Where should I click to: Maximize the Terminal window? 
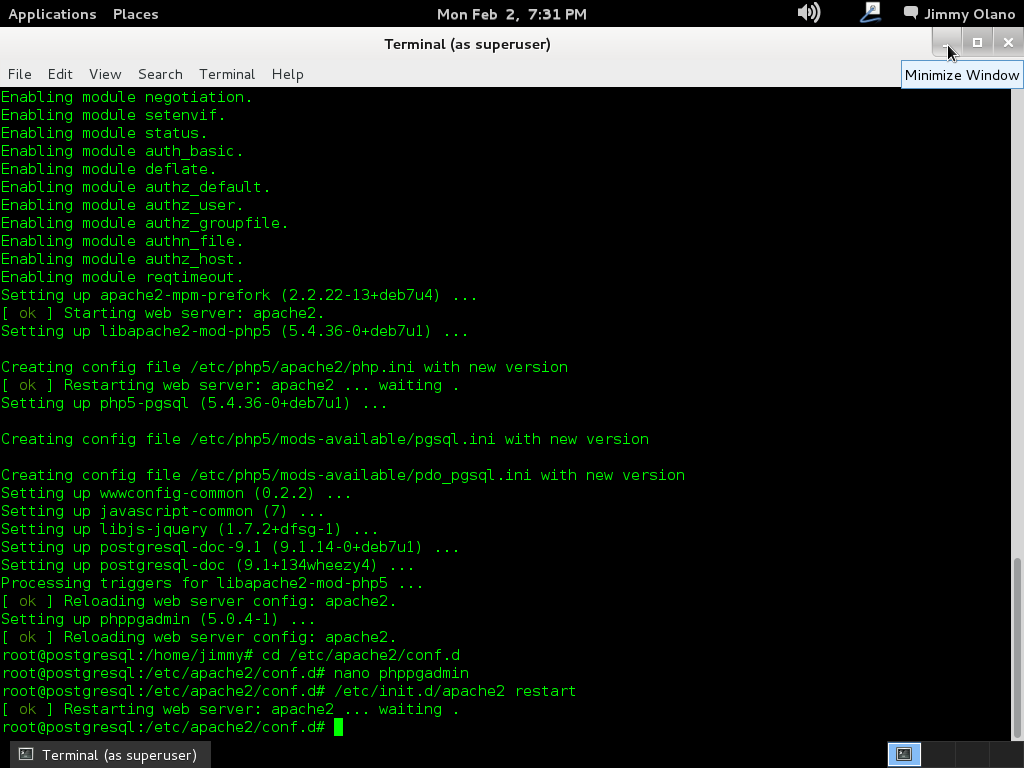pyautogui.click(x=977, y=42)
